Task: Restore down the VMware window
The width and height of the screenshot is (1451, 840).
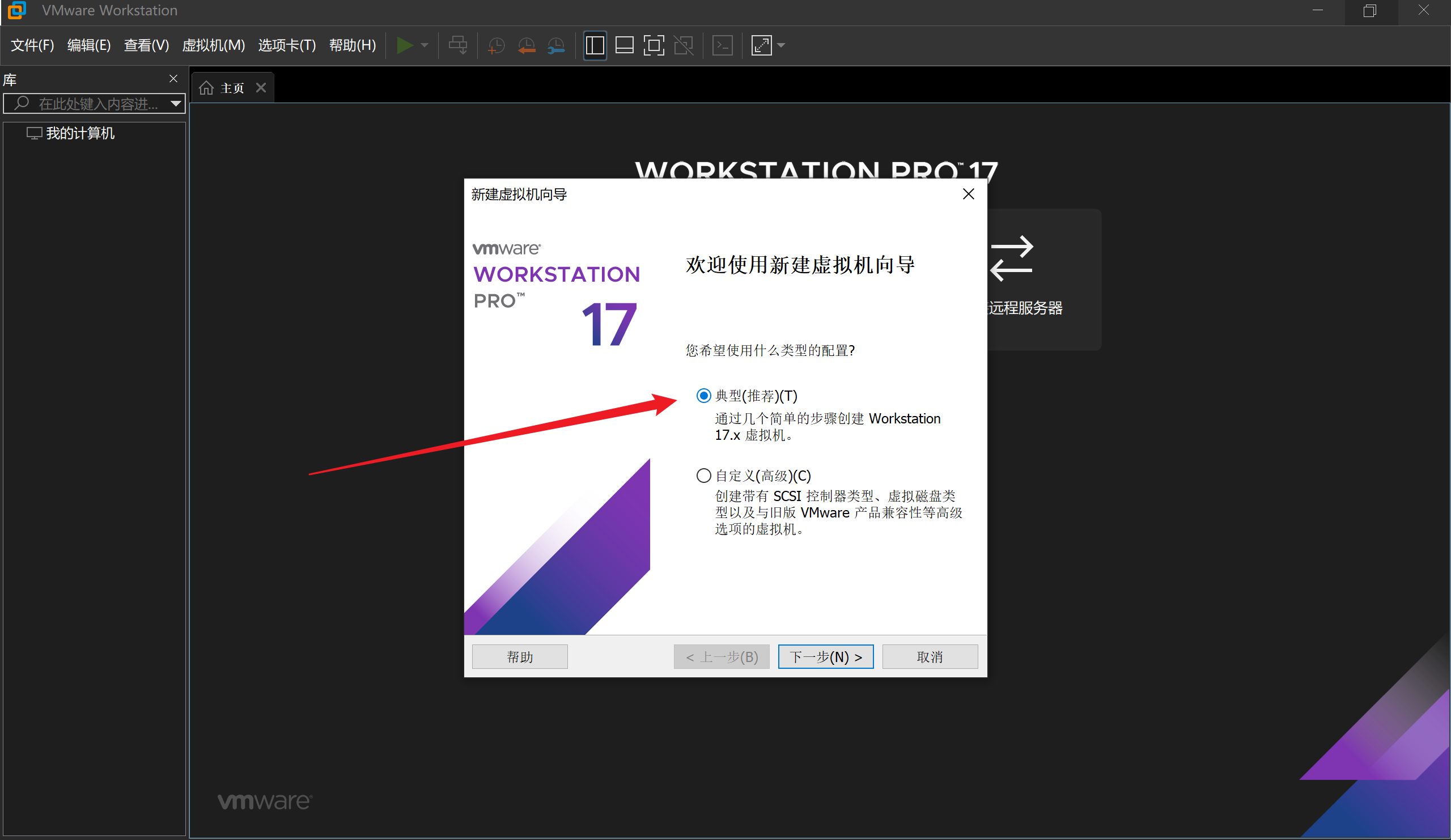Action: coord(1371,11)
